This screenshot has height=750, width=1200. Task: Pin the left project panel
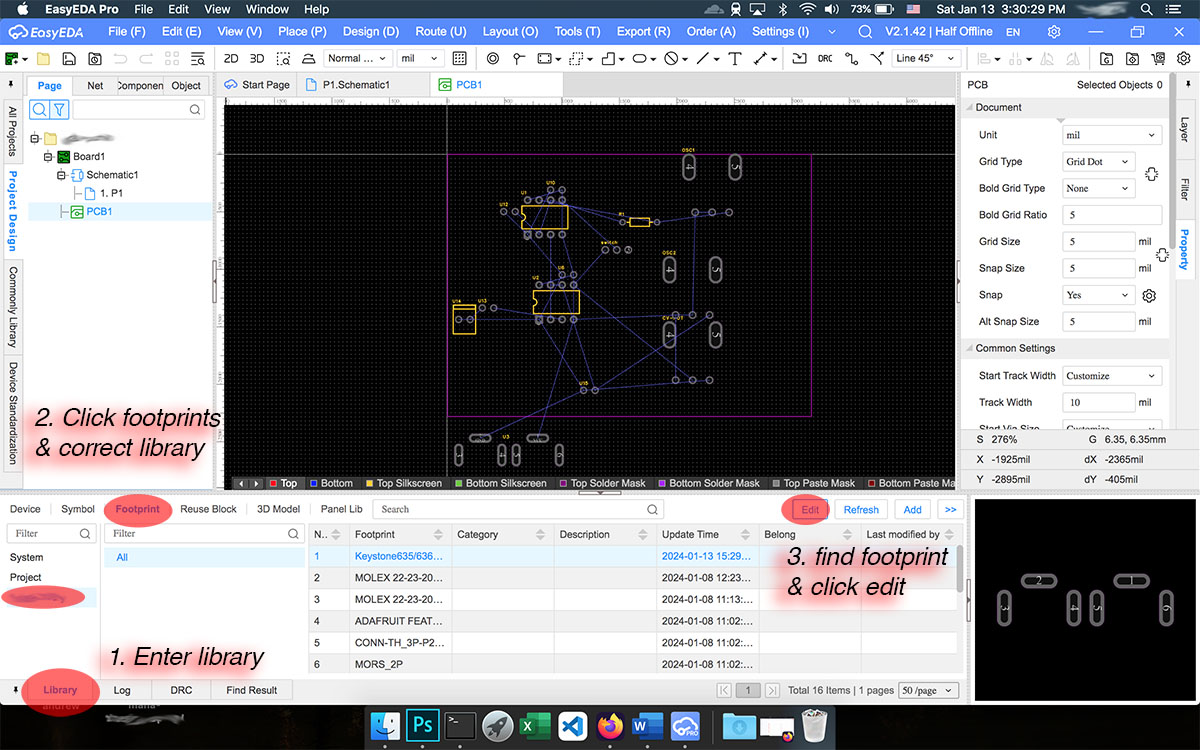tap(11, 85)
